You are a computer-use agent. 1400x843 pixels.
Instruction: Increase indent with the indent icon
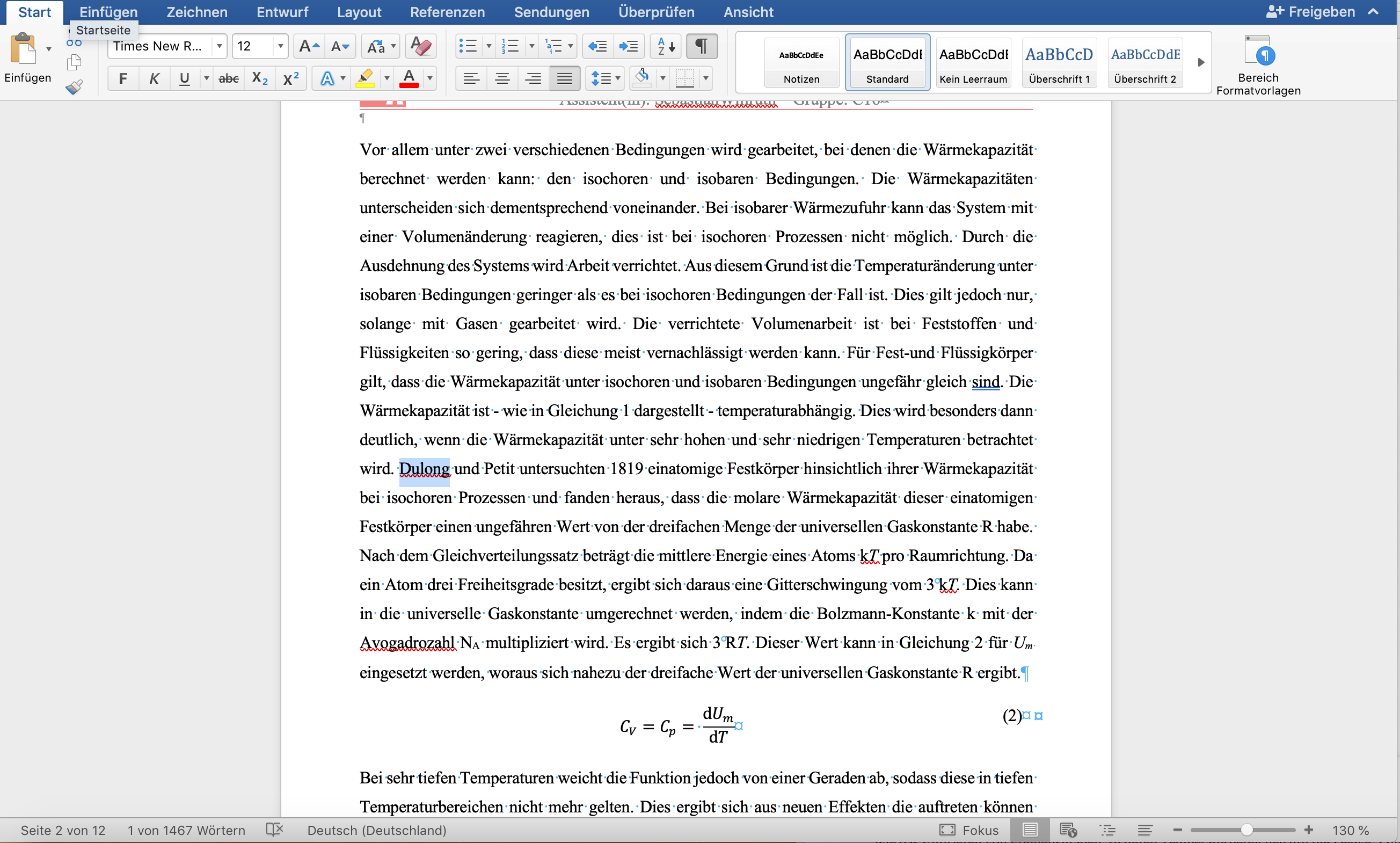(x=629, y=46)
